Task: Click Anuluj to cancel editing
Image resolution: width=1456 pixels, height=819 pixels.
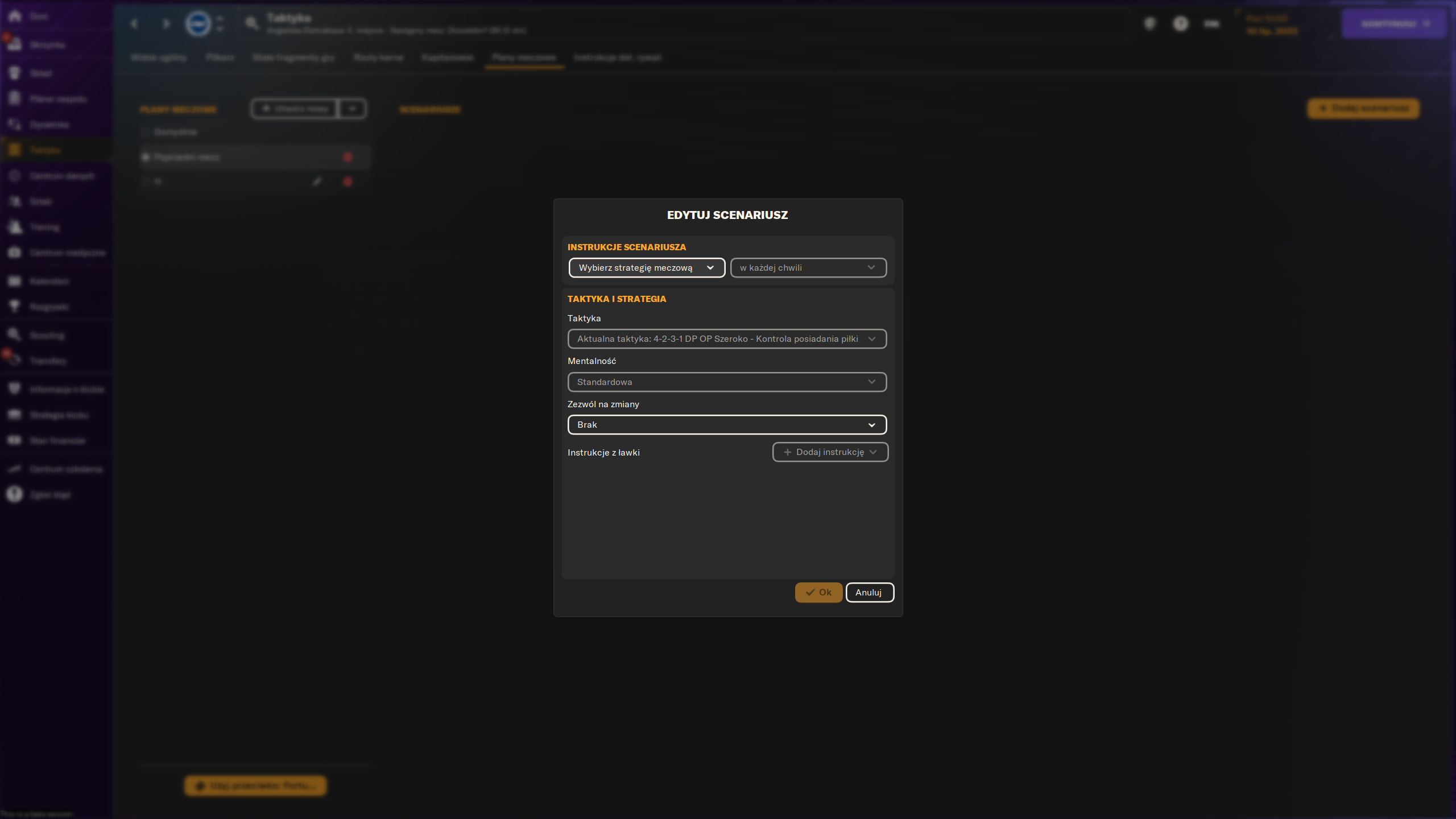Action: pyautogui.click(x=870, y=593)
